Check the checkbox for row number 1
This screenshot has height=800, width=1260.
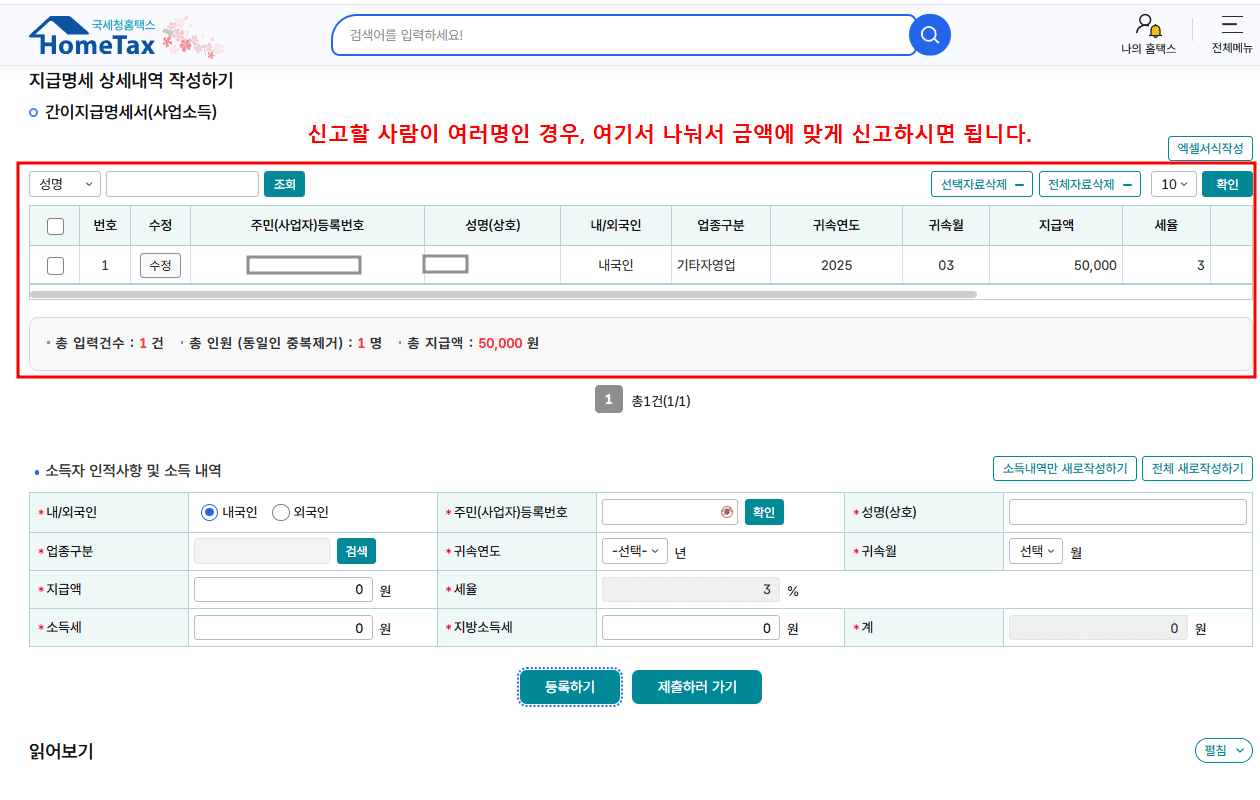[x=55, y=265]
